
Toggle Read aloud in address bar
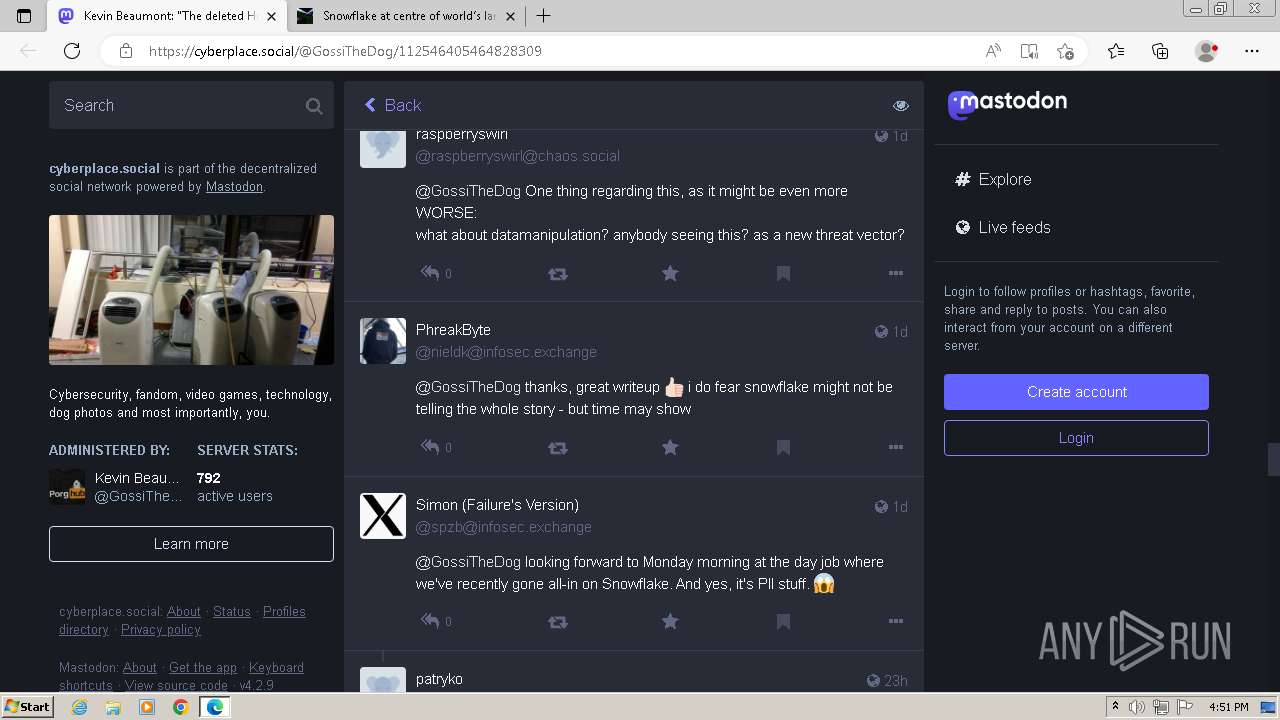coord(993,51)
